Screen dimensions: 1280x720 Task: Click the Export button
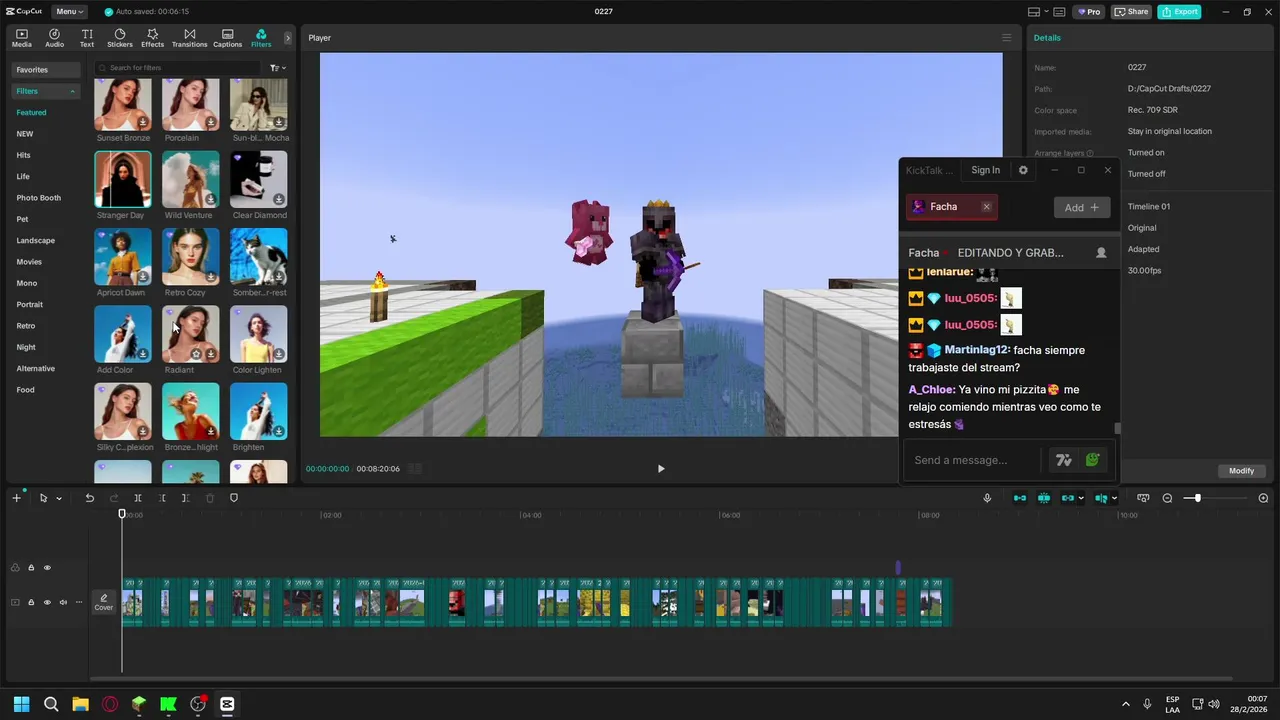(x=1179, y=12)
